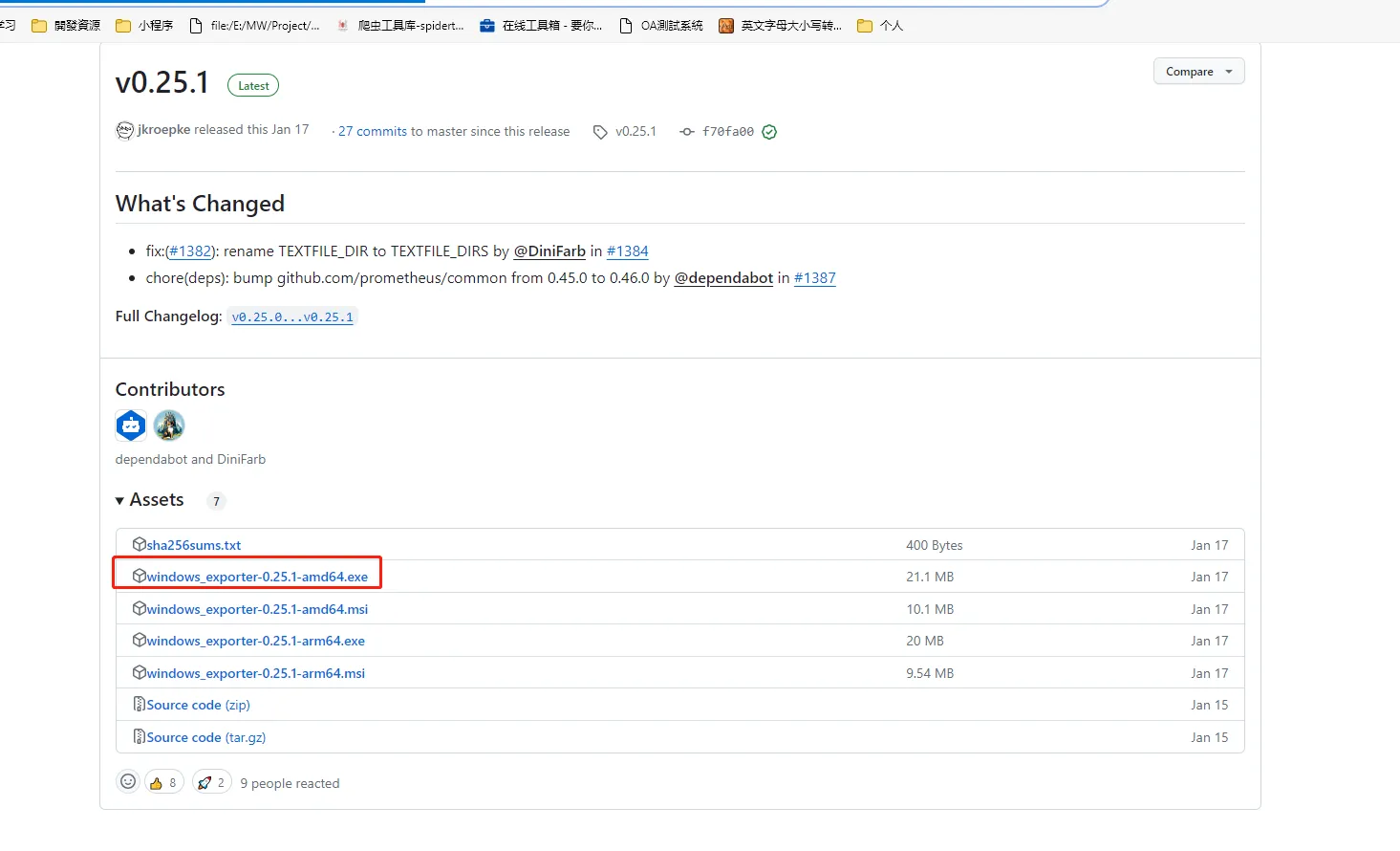Open pull request #1387 link
Screen dimensions: 1400x851
815,277
